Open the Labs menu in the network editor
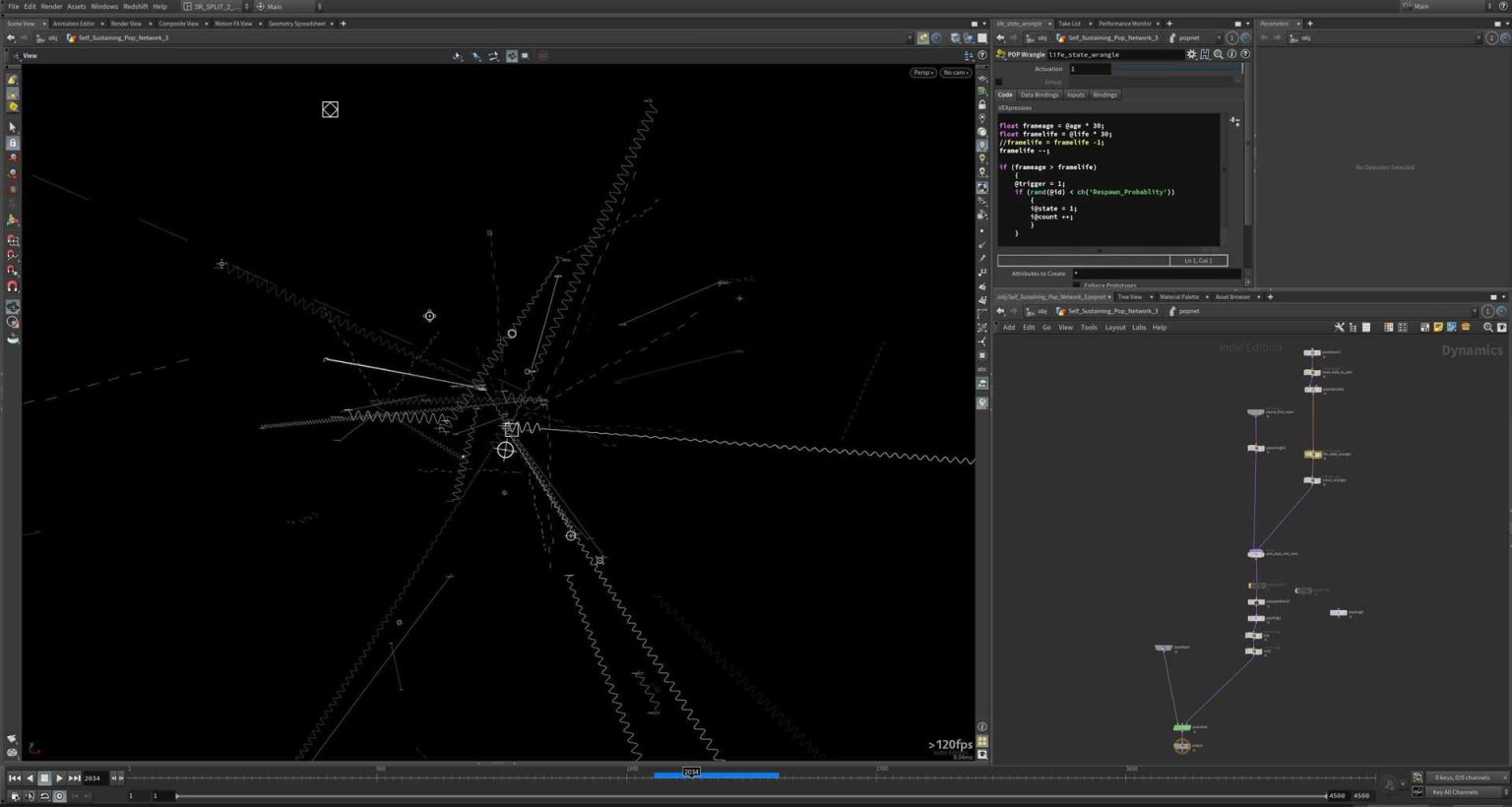 pos(1139,327)
